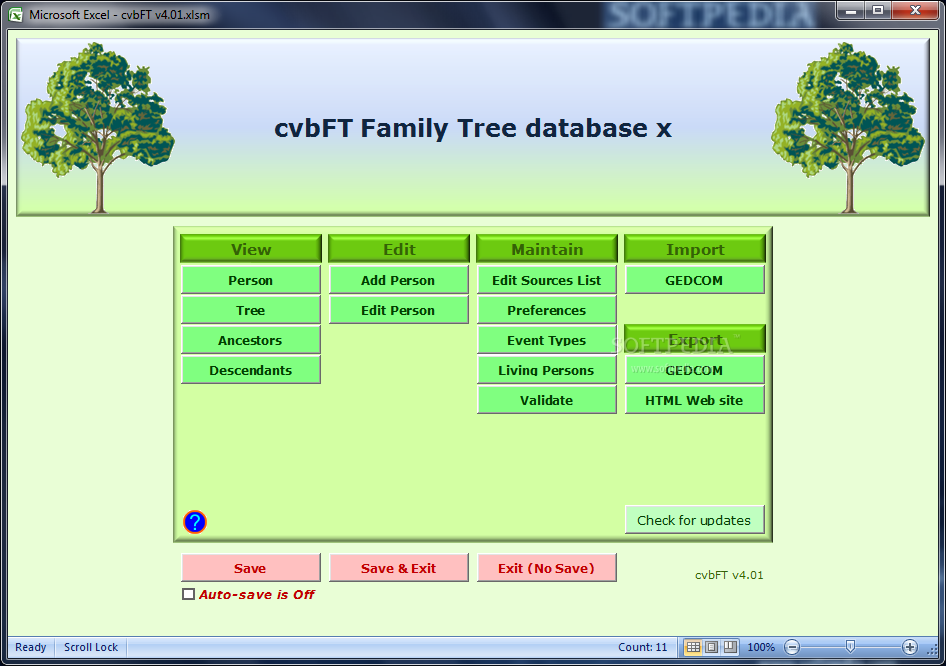Screen dimensions: 946x666
Task: Open the View section header
Action: coord(251,249)
